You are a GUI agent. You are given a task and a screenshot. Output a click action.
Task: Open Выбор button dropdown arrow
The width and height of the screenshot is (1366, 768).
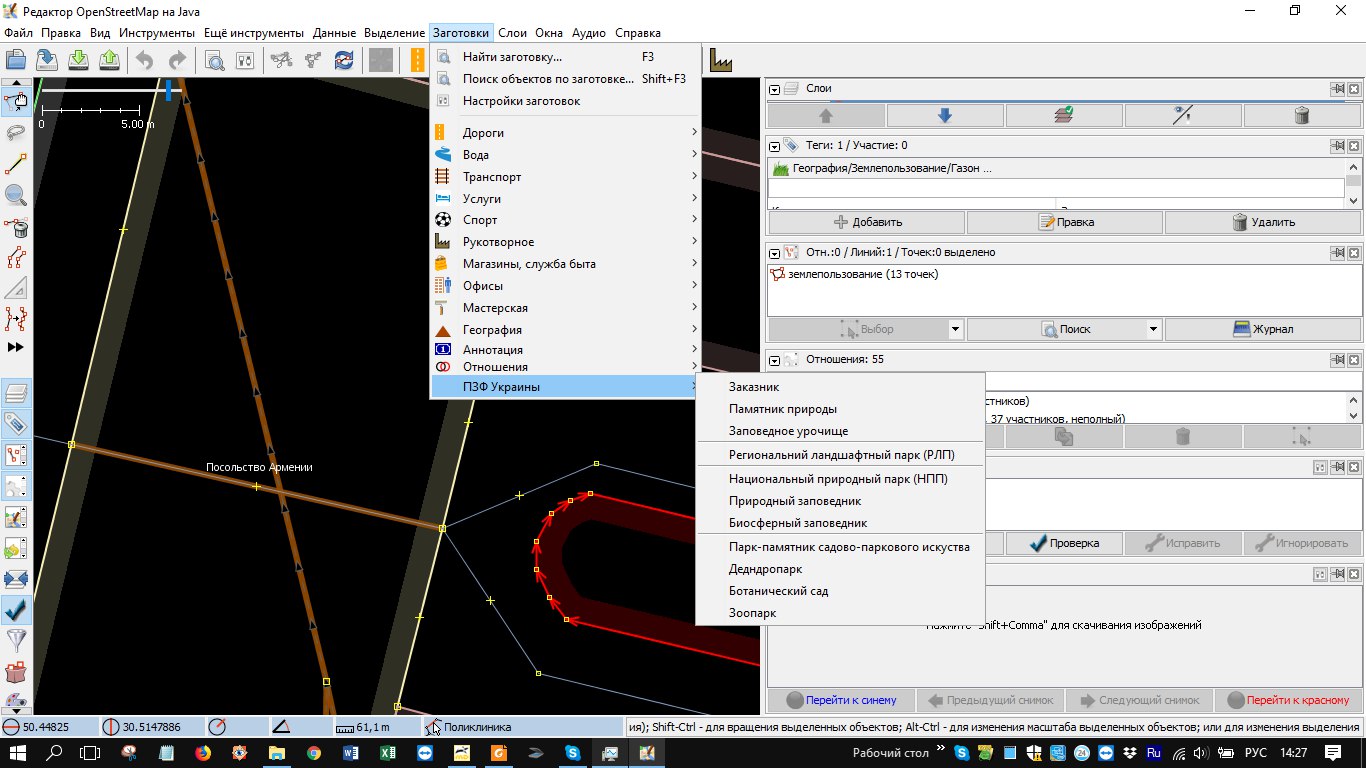[955, 329]
